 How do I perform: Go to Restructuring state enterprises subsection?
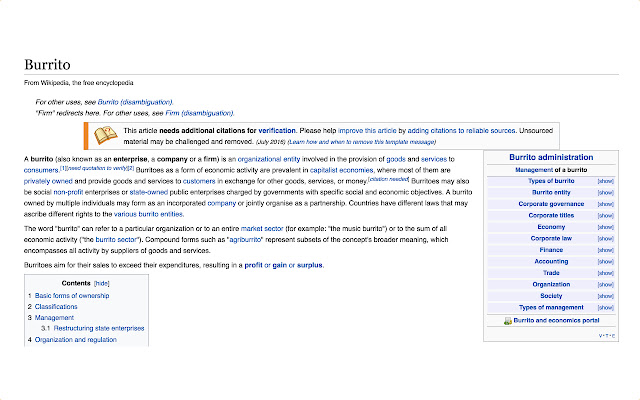99,328
